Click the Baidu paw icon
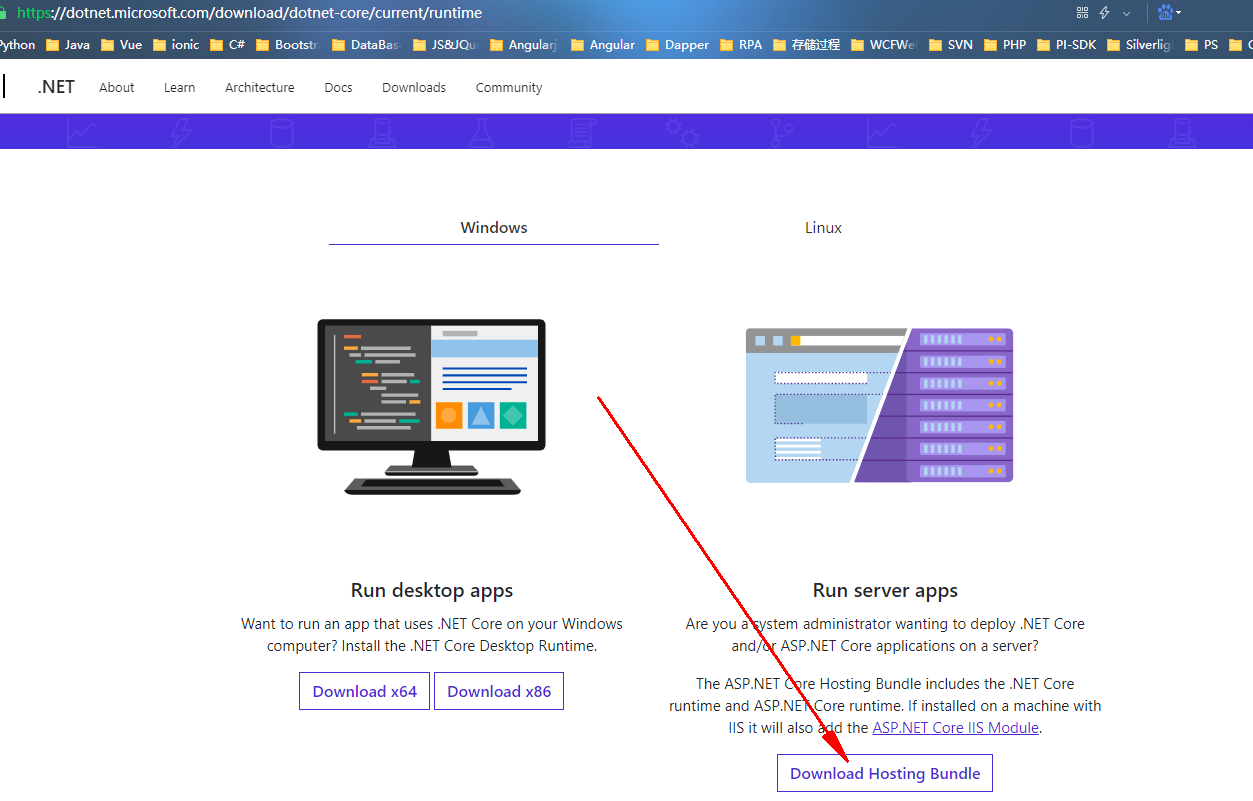The width and height of the screenshot is (1253, 801). (1165, 12)
